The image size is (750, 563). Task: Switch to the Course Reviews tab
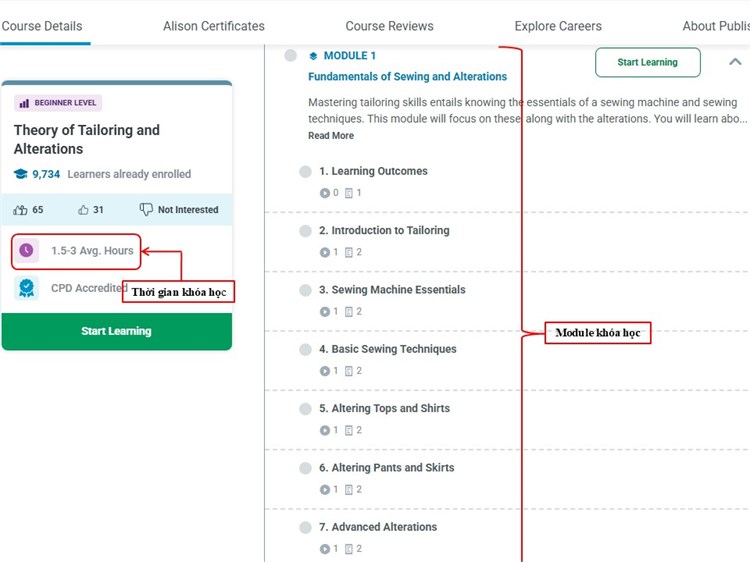[389, 26]
